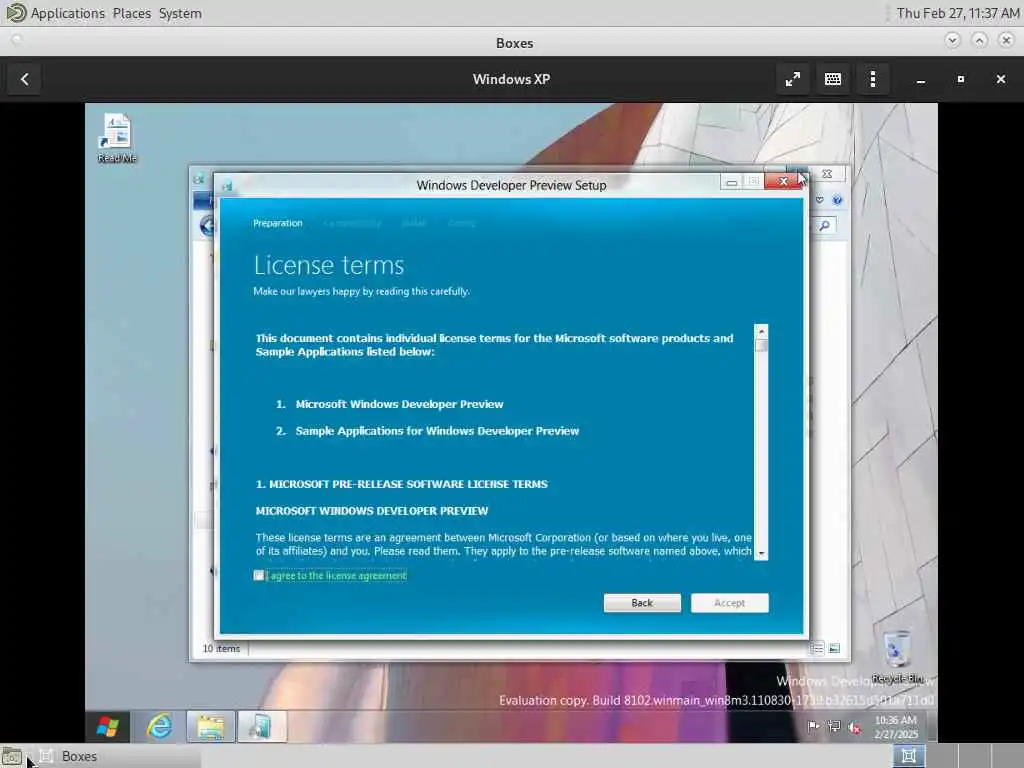Click Explorer back navigation button
Screen dimensions: 1024x768
[207, 226]
